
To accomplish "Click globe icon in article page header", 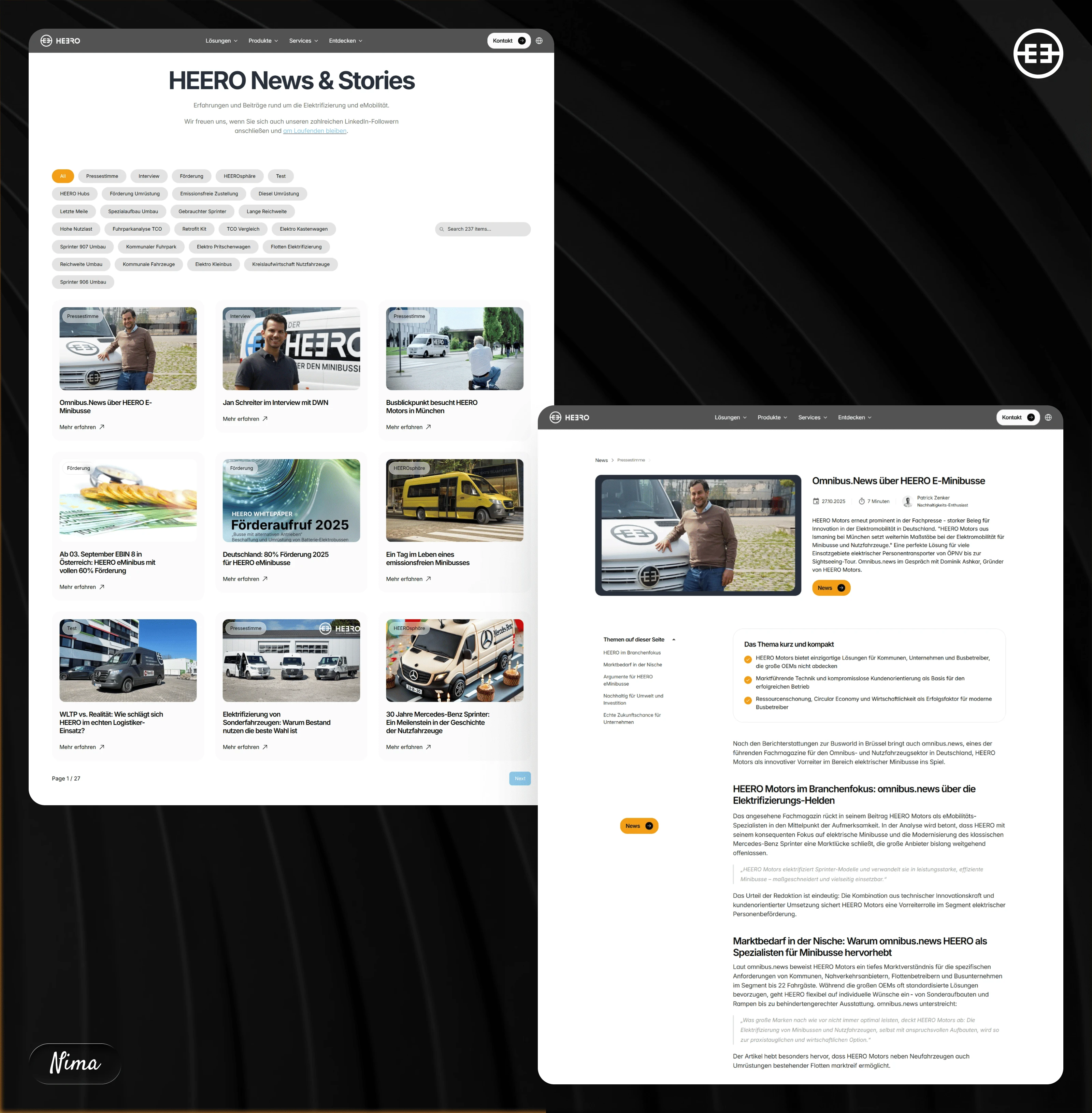I will pyautogui.click(x=1048, y=417).
